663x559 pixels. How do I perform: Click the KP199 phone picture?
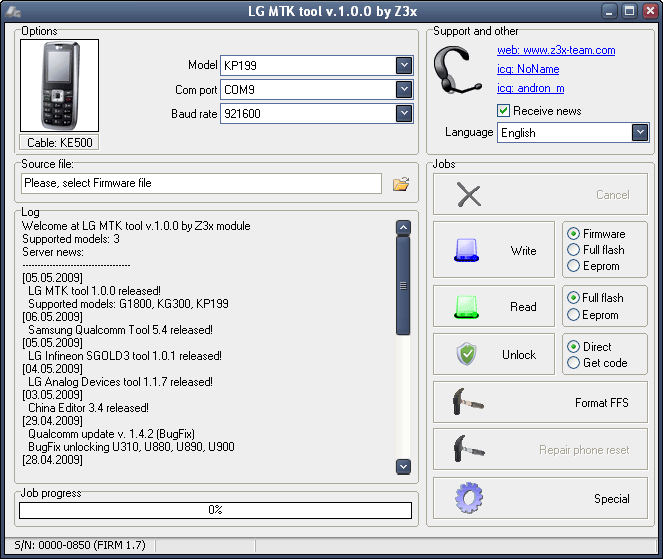[60, 85]
